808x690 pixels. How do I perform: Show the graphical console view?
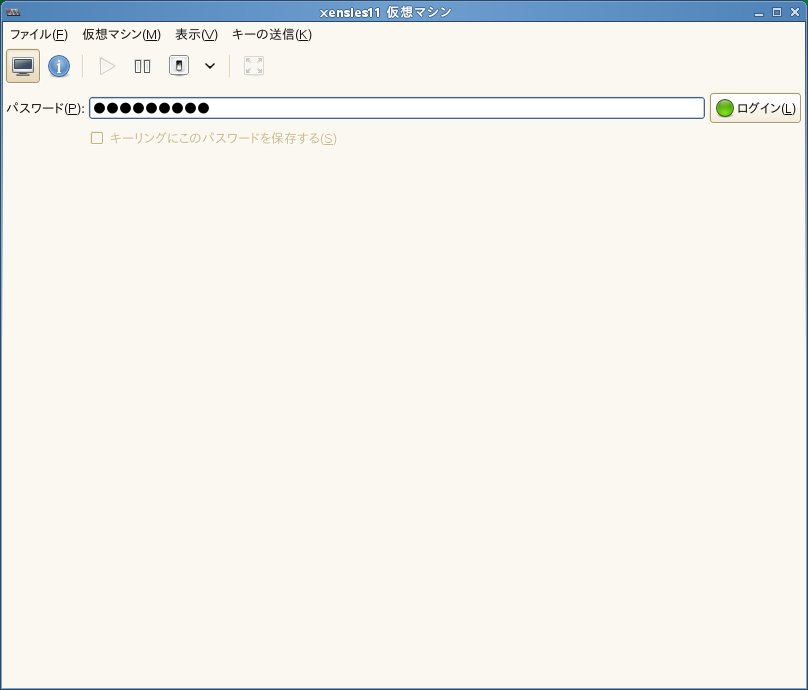tap(23, 66)
